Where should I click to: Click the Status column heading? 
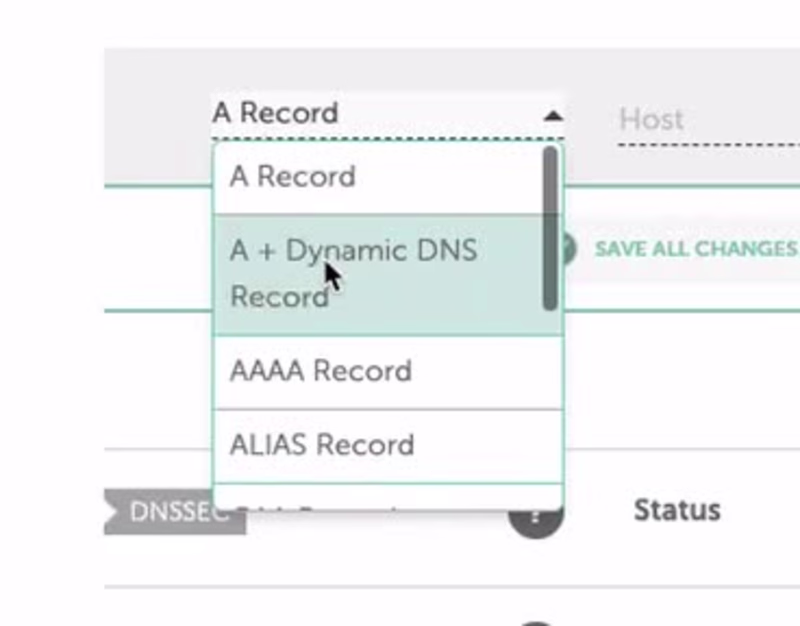pos(677,510)
